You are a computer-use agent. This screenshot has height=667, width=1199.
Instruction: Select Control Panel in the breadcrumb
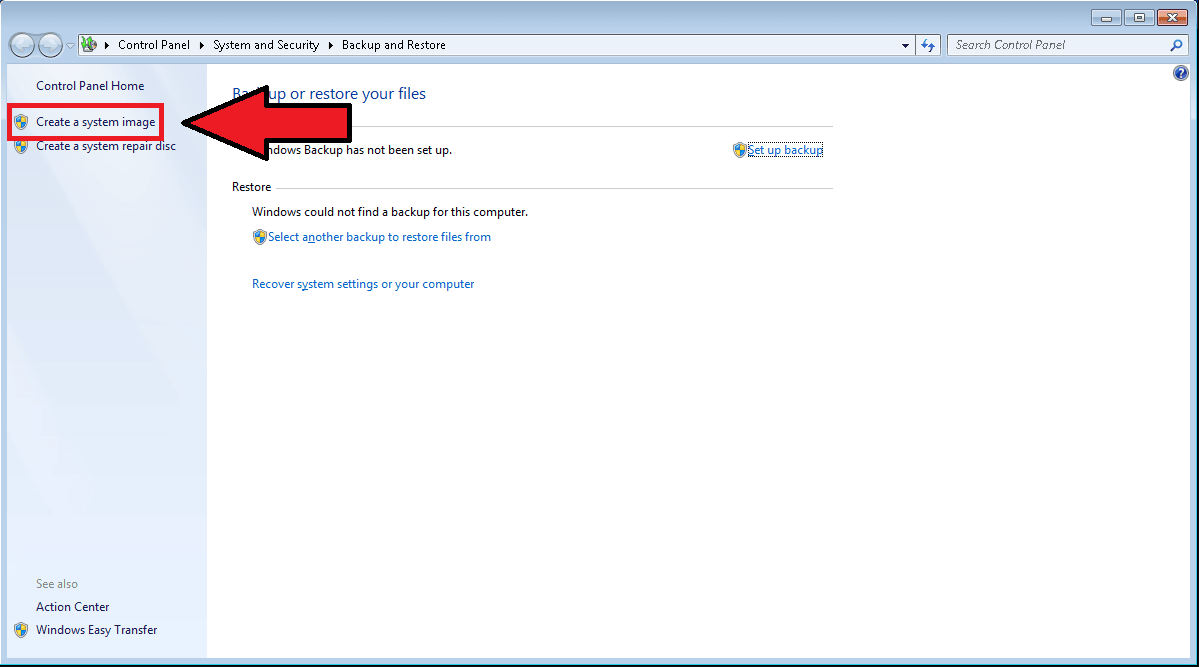[154, 45]
